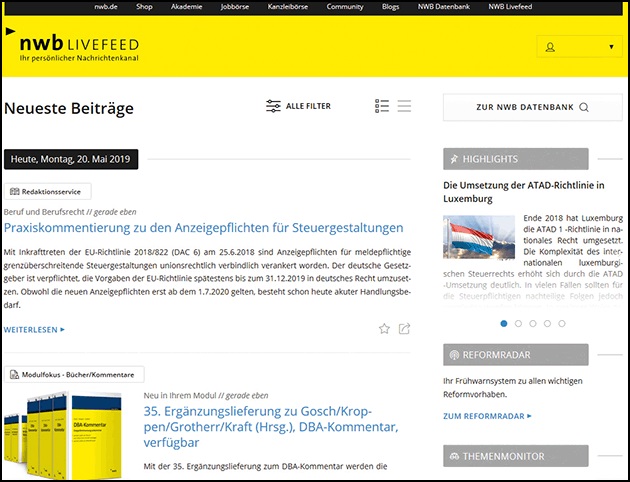Click WEITERLESEN link under first article
Screen dimensions: 630x482
tap(35, 328)
